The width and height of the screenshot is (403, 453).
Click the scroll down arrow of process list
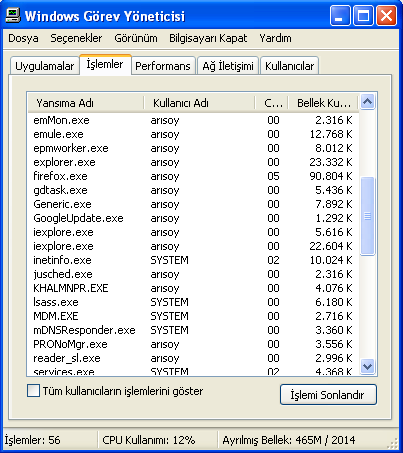click(x=368, y=367)
